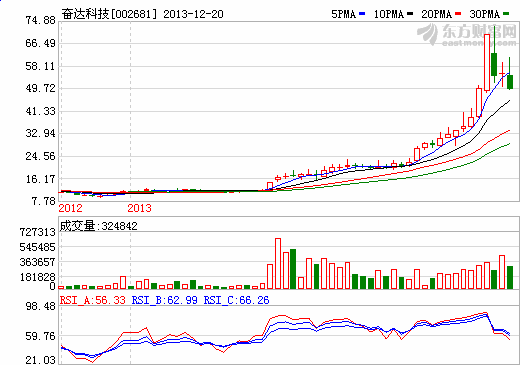Click the 74.88 price axis label
Image resolution: width=520 pixels, height=365 pixels.
point(41,20)
